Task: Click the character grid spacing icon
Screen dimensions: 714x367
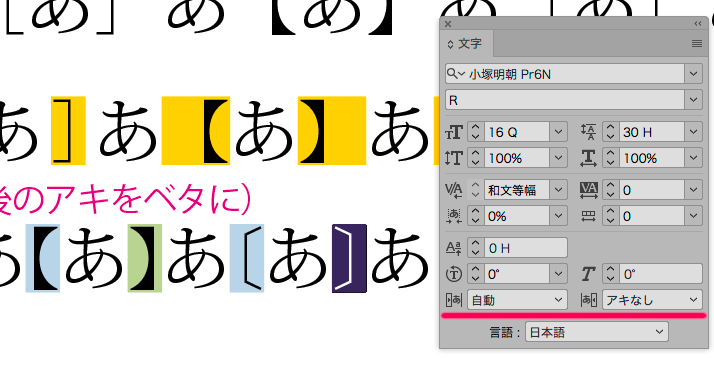Action: pyautogui.click(x=588, y=216)
